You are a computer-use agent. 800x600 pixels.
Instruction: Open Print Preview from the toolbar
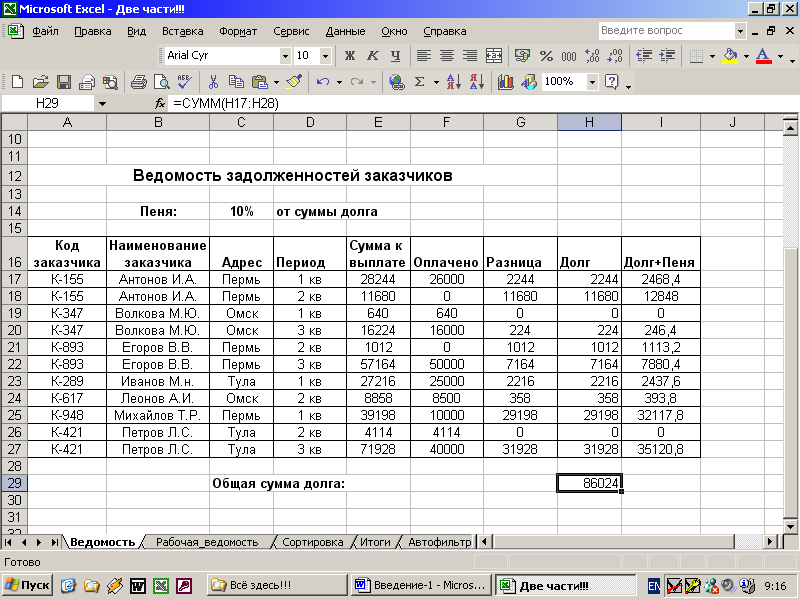160,82
